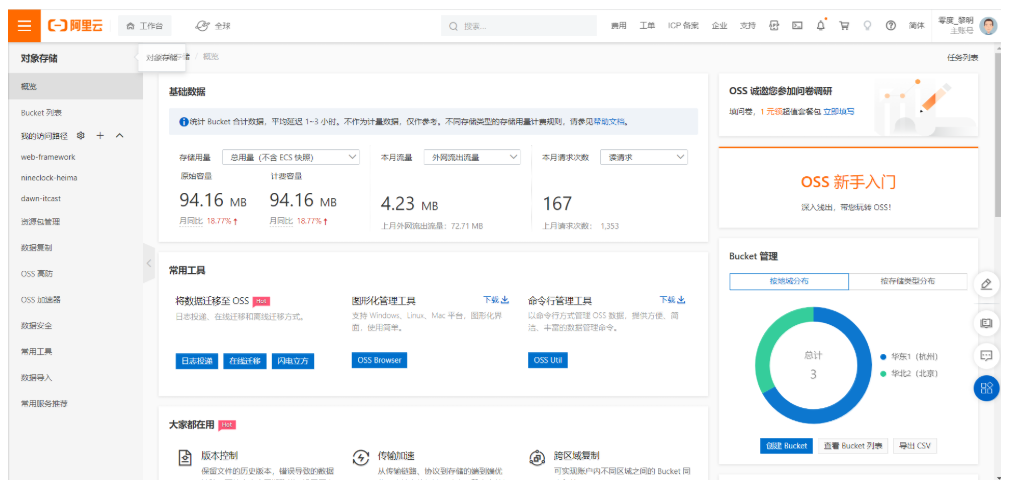Download the 图形化管理工具
The image size is (1024, 497).
pos(496,300)
